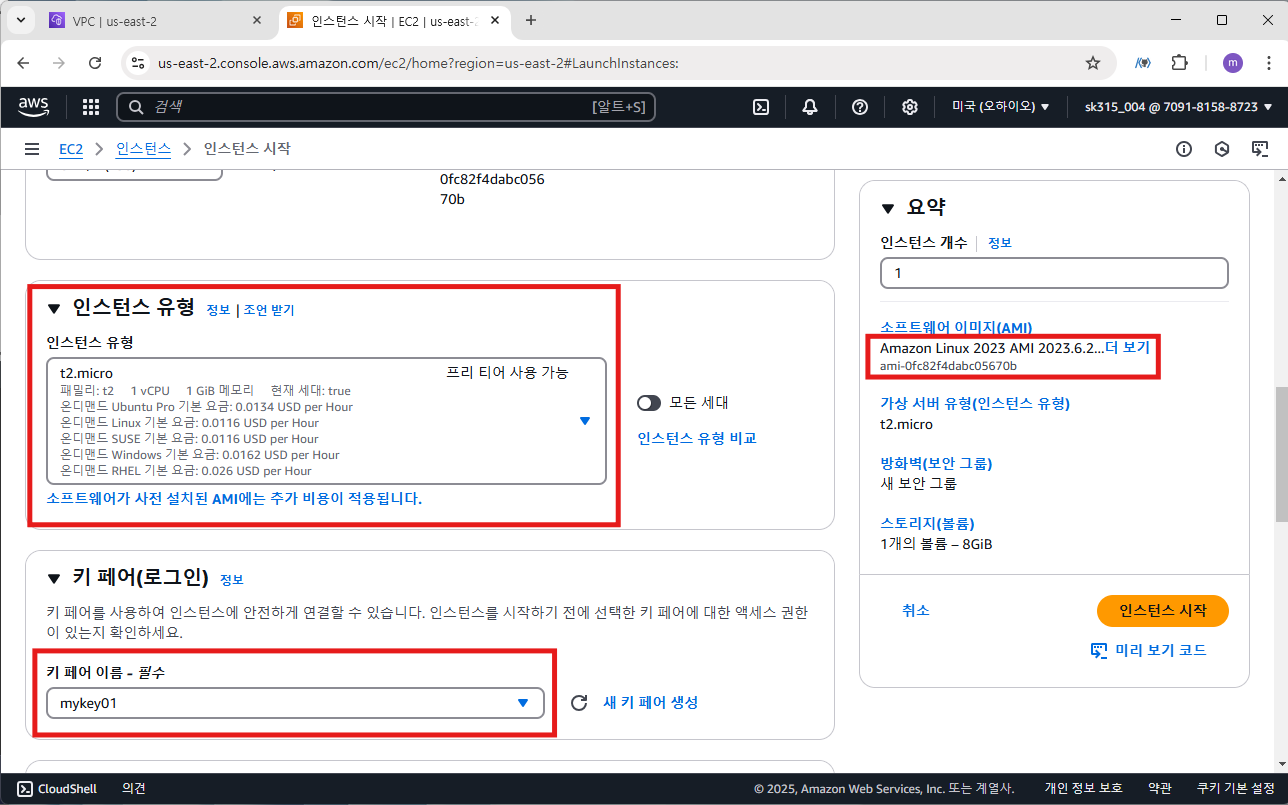Open Chrome three-dot menu
The width and height of the screenshot is (1288, 805).
[1267, 63]
